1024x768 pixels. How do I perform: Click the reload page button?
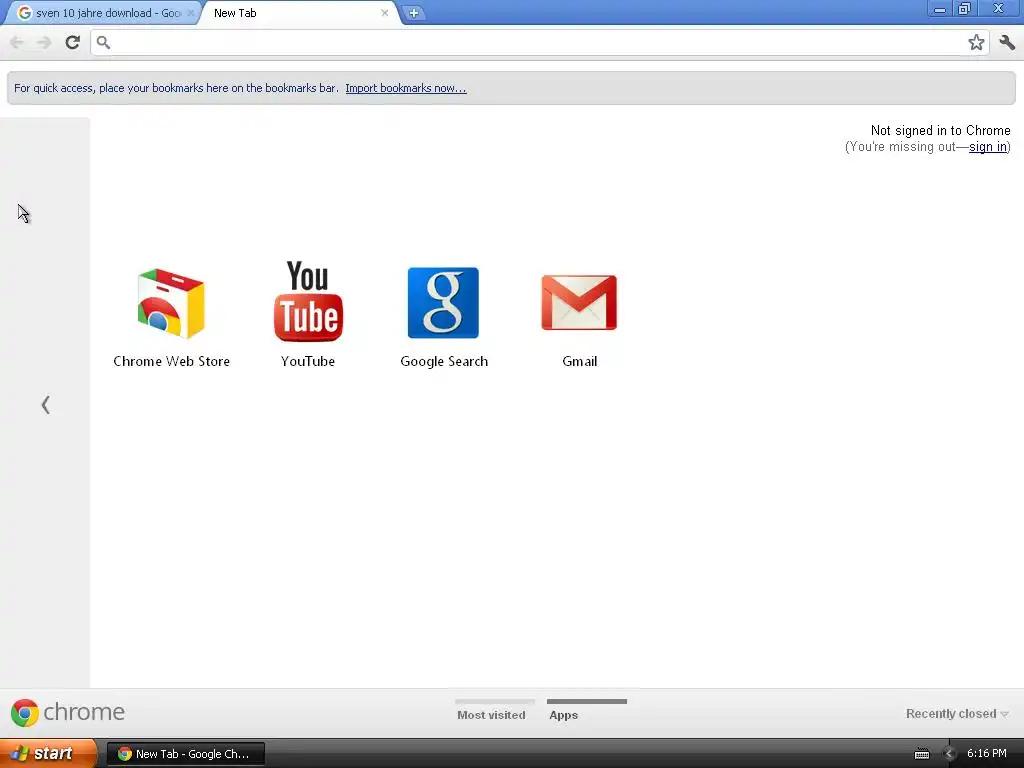click(72, 42)
